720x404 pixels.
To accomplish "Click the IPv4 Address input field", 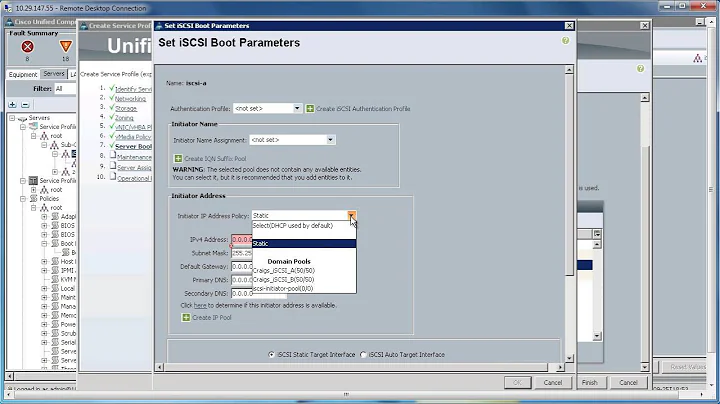I will tap(242, 240).
